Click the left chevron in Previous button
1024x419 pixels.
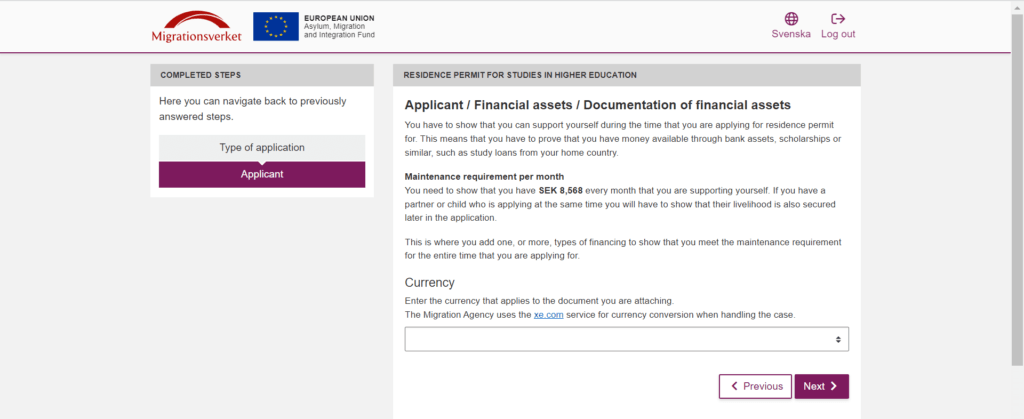[x=735, y=386]
